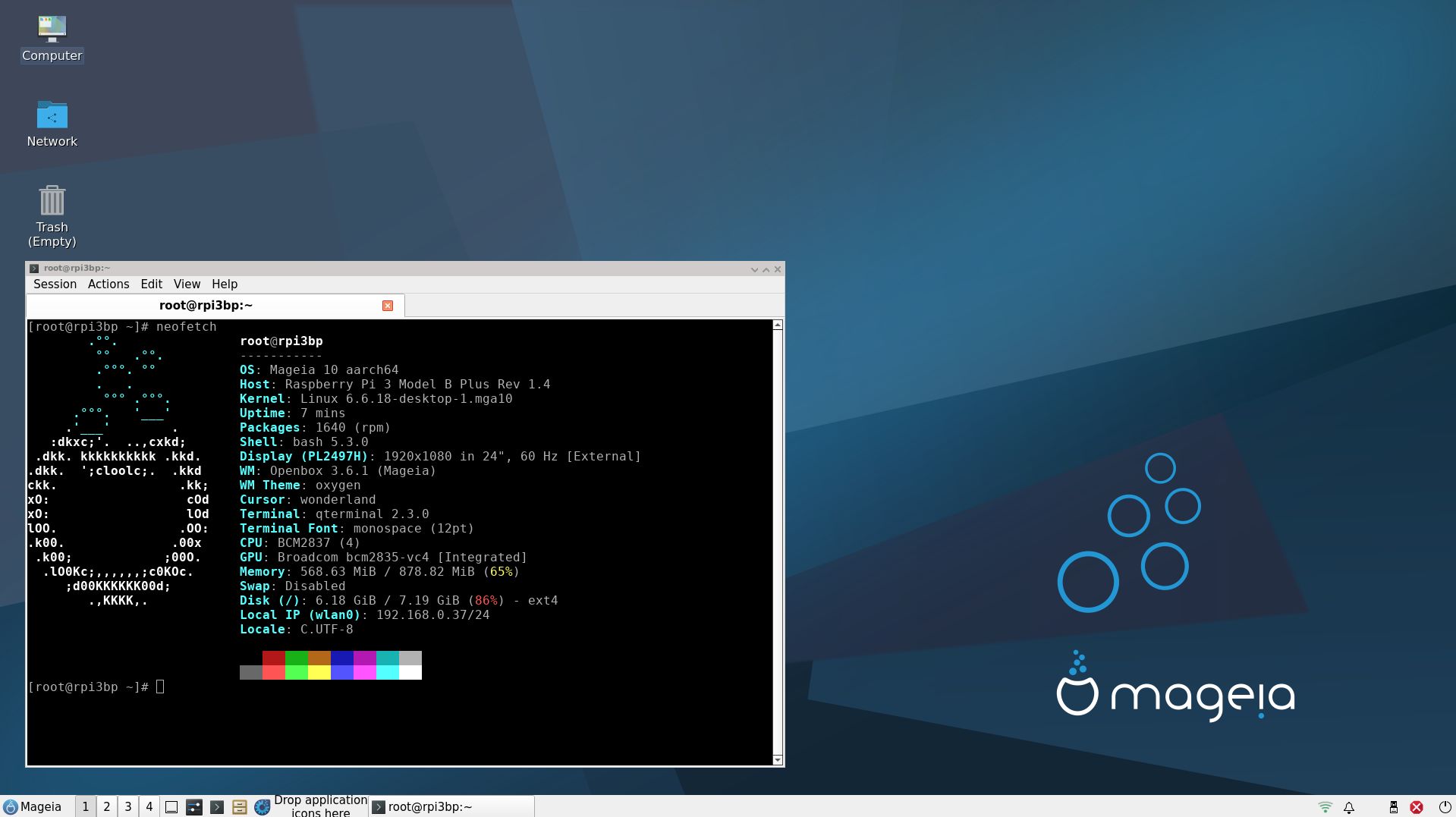Launch terminal from quick launch panel
The height and width of the screenshot is (817, 1456).
[217, 807]
